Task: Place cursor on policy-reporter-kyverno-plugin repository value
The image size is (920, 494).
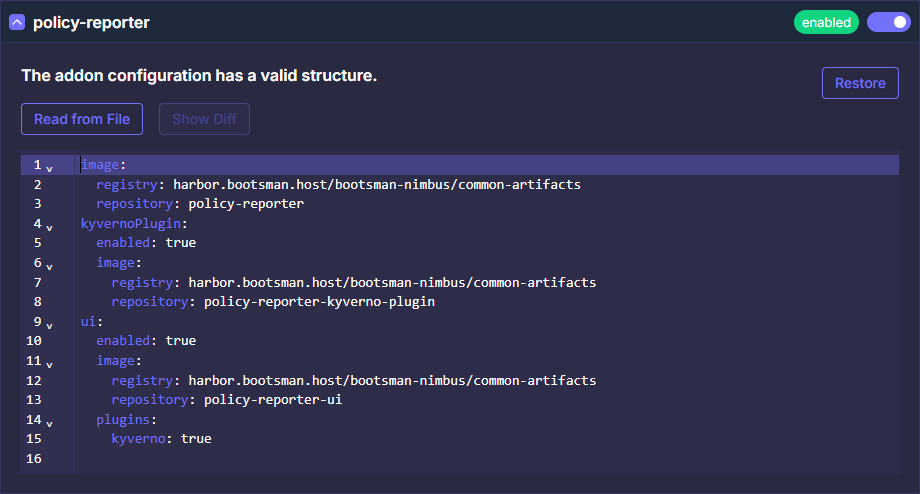Action: tap(319, 302)
